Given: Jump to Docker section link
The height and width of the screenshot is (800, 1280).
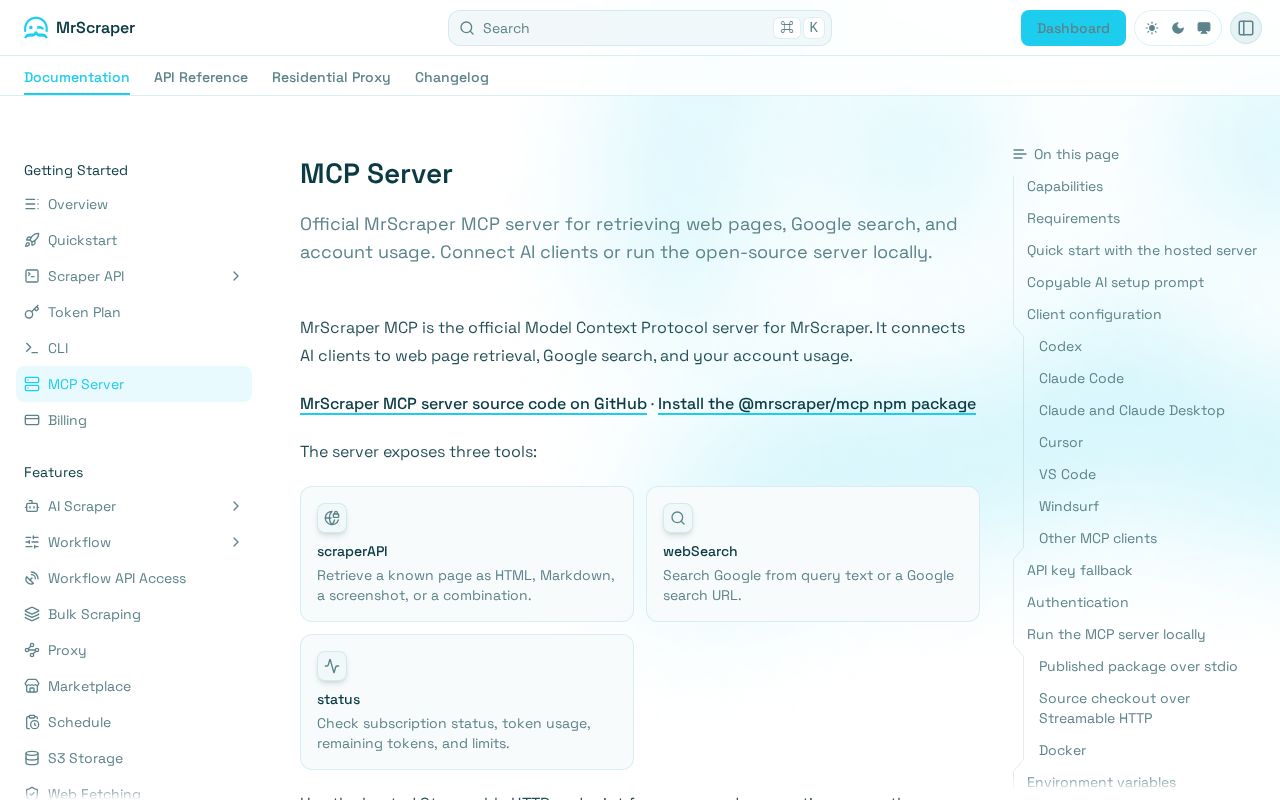Looking at the screenshot, I should (1062, 750).
